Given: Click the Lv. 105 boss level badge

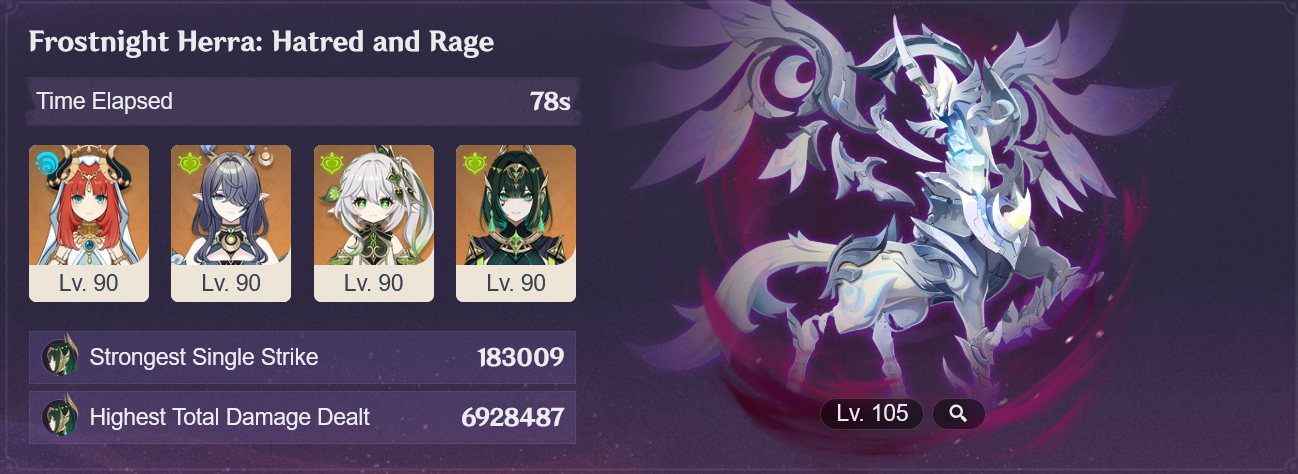Looking at the screenshot, I should pos(873,414).
